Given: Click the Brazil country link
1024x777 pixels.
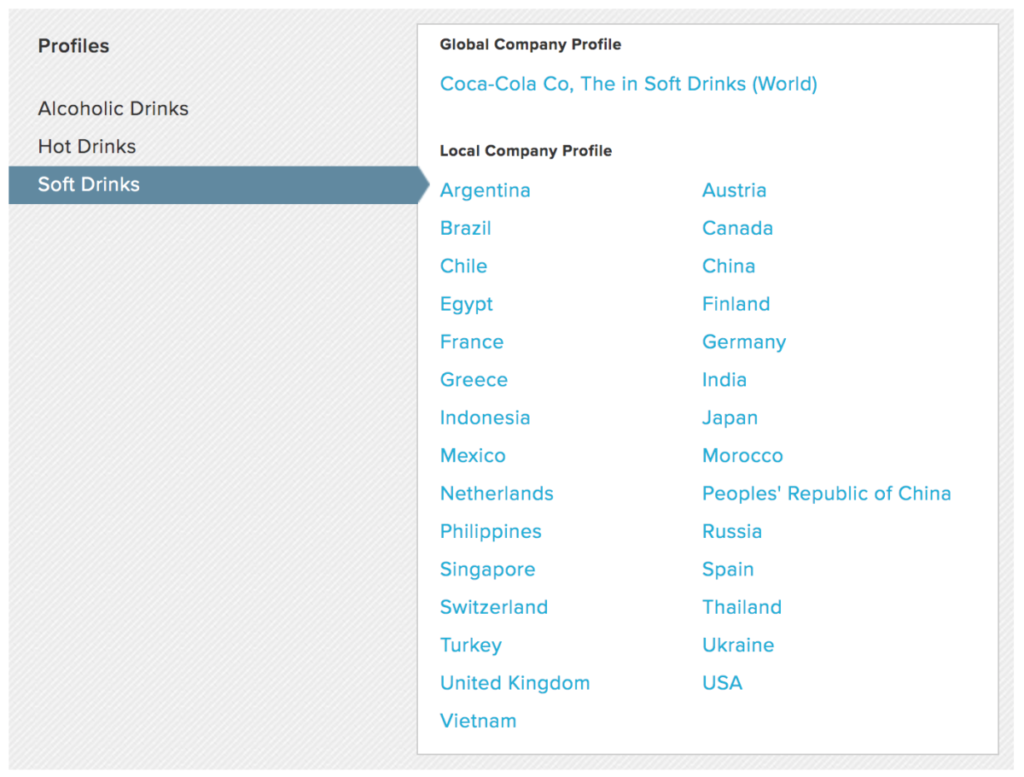Looking at the screenshot, I should point(465,228).
